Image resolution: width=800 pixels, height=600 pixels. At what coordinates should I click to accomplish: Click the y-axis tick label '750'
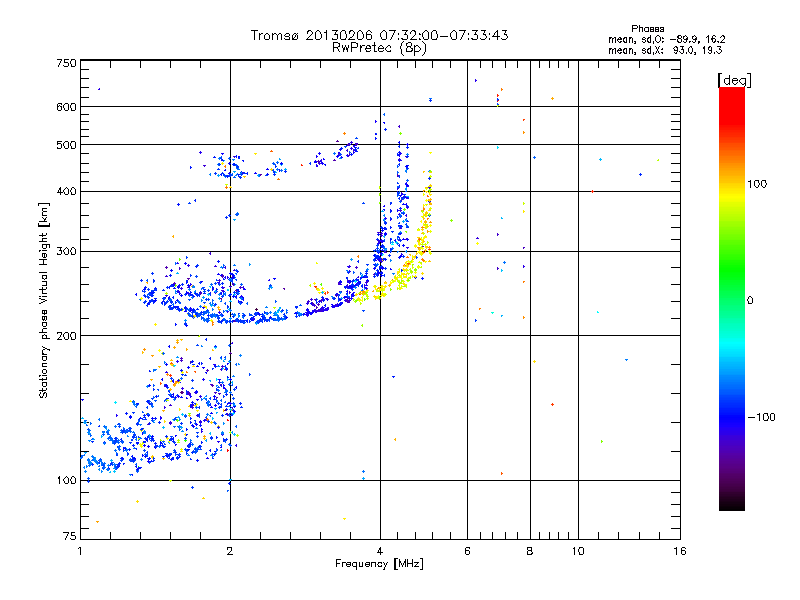[66, 63]
